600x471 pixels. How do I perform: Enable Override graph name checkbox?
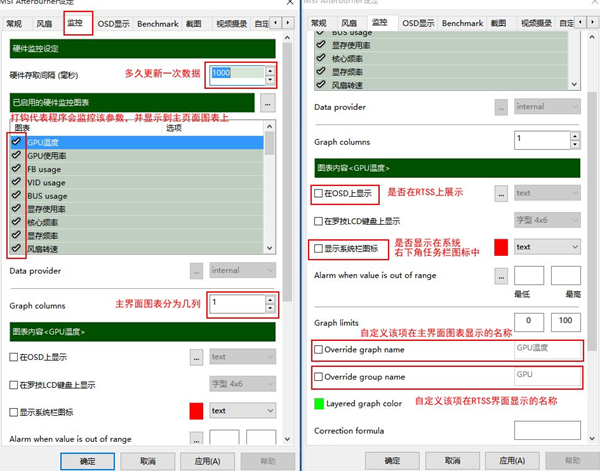point(318,349)
